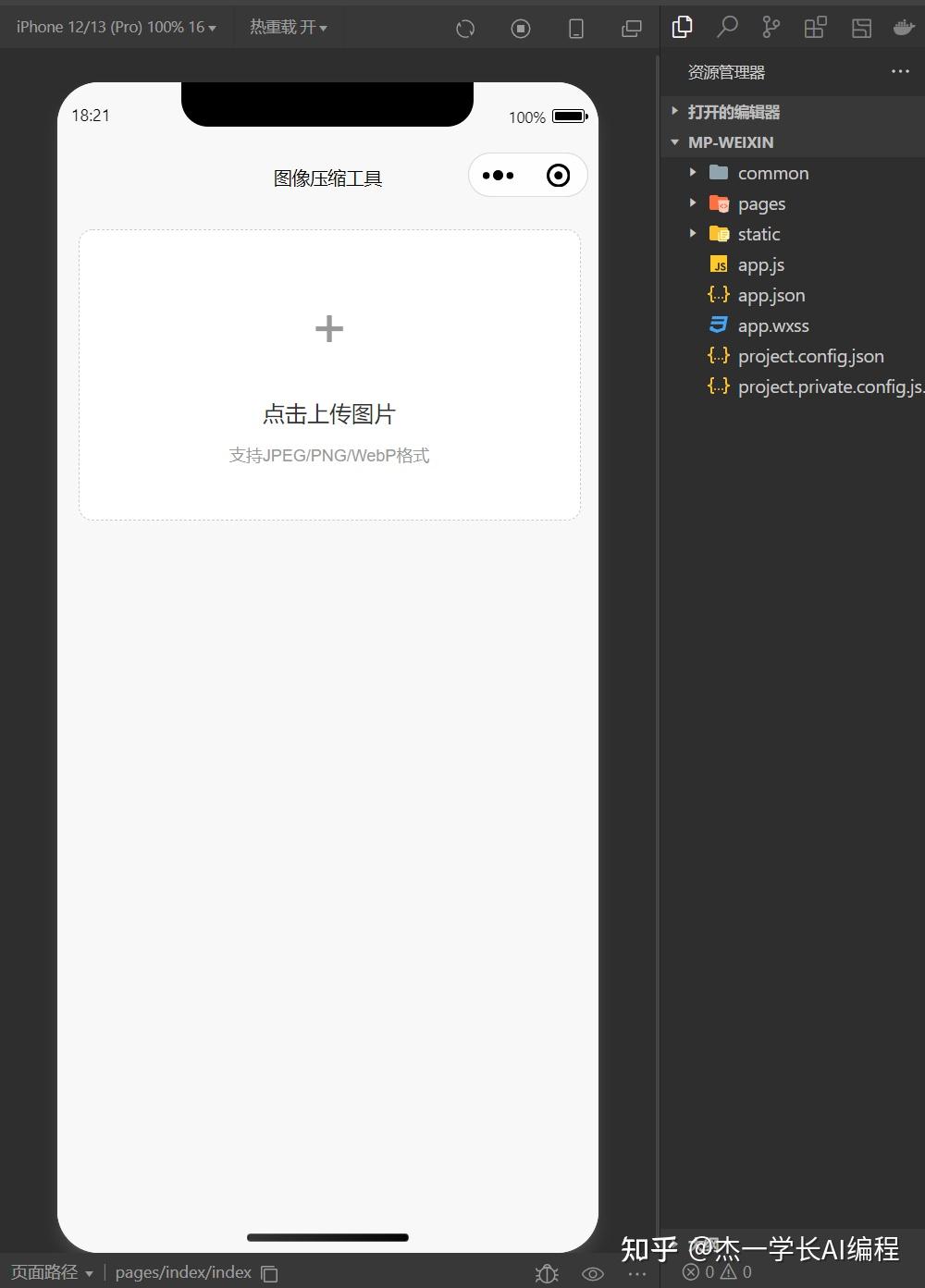Click the errors count icon showing 0

click(x=698, y=1272)
